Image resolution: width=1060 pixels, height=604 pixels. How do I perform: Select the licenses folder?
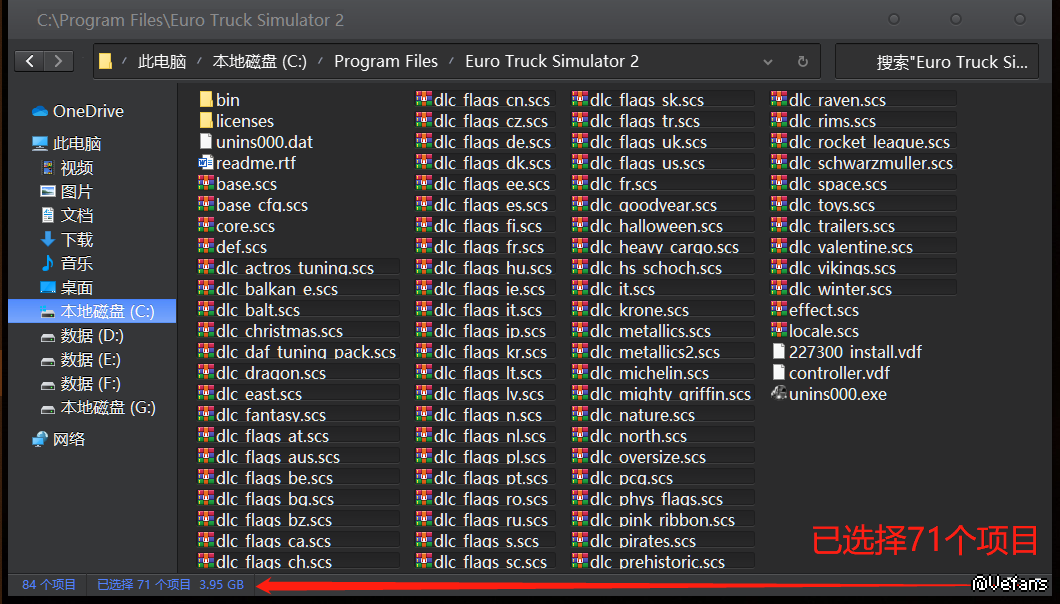(x=244, y=121)
